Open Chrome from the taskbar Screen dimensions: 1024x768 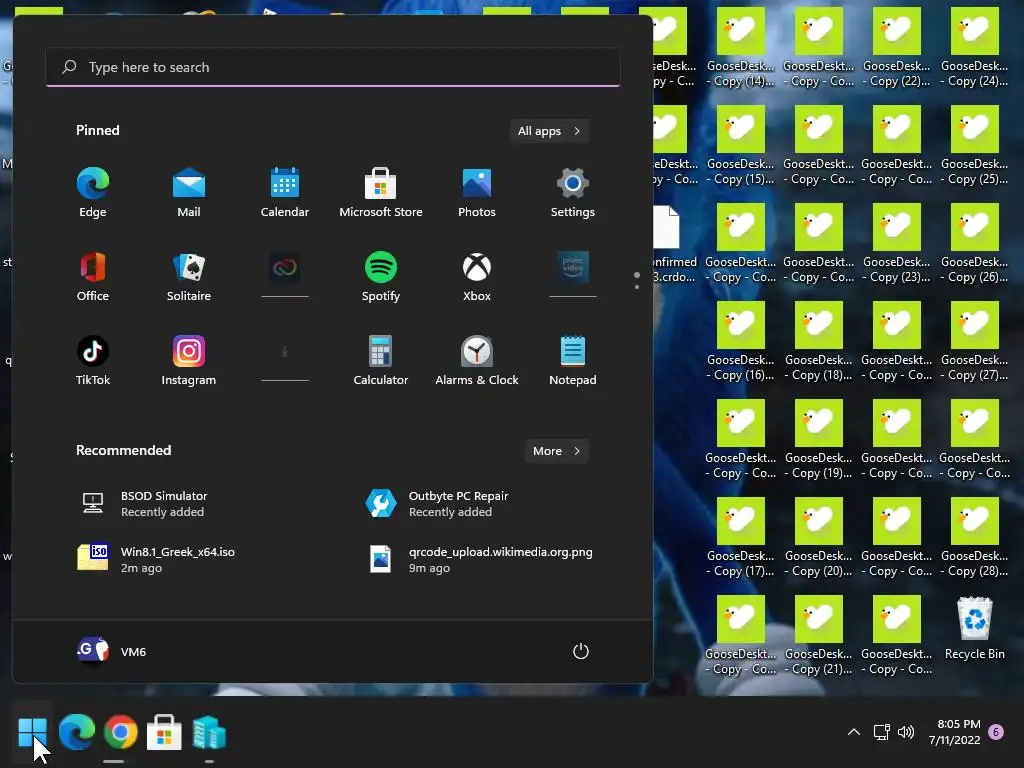[120, 732]
